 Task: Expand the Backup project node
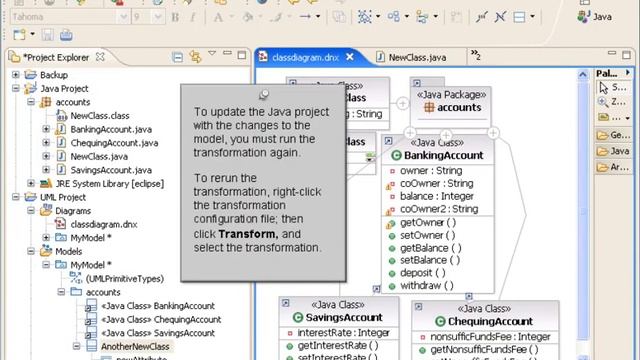(16, 75)
